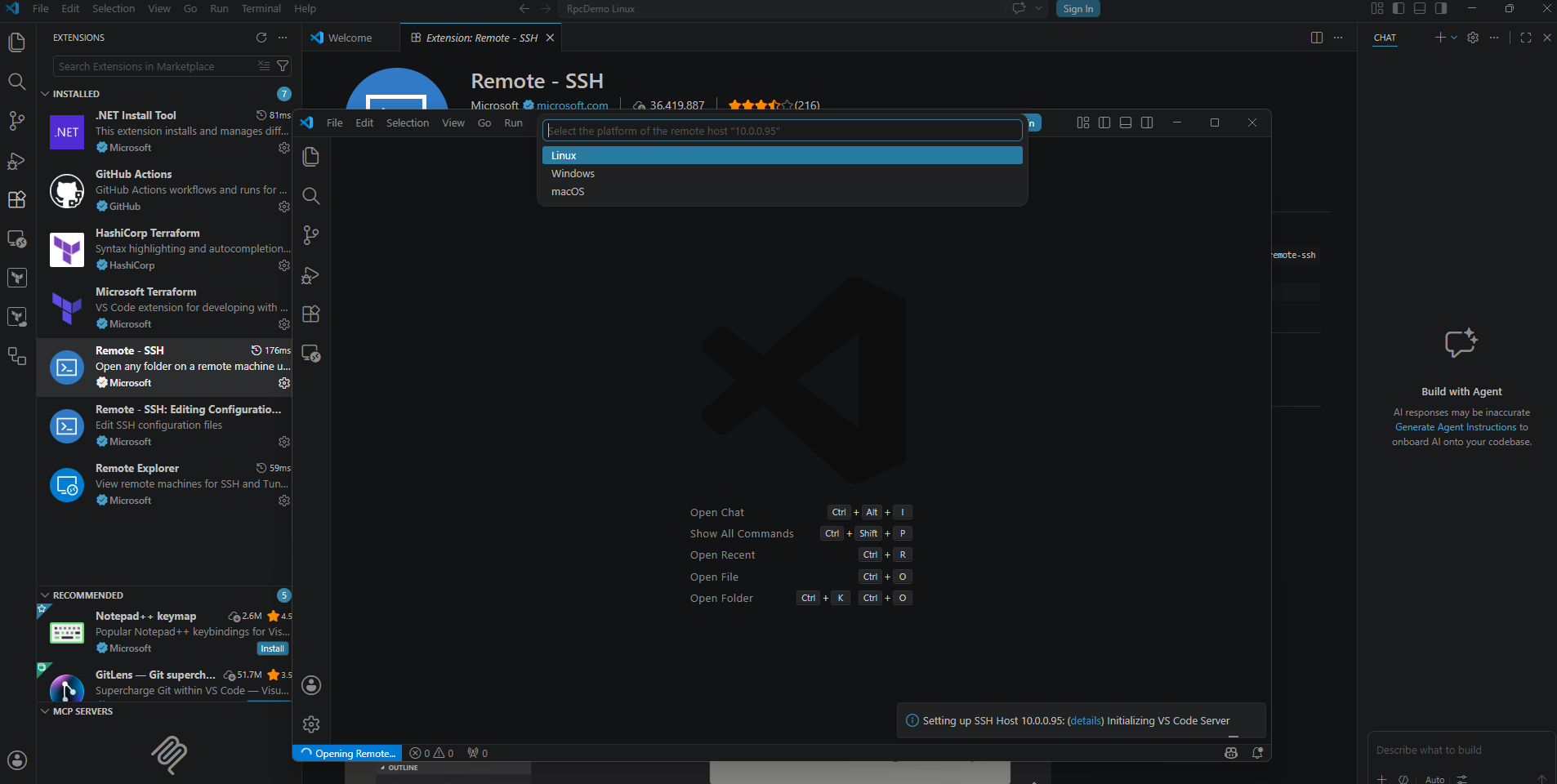This screenshot has width=1557, height=784.
Task: Open Accounts icon in the front window
Action: click(311, 685)
